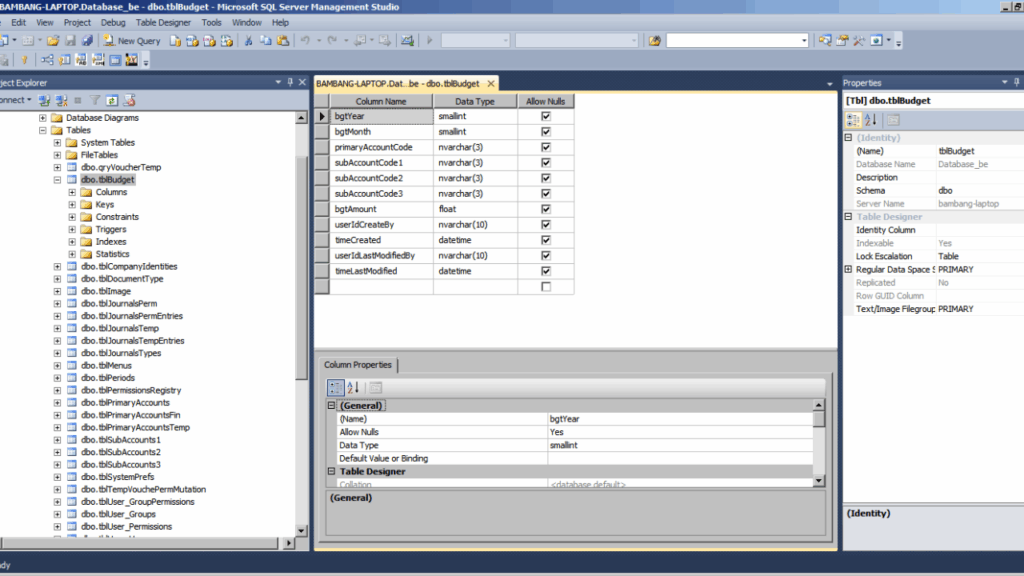Viewport: 1024px width, 576px height.
Task: Apply a filter in Object Explorer
Action: point(95,99)
